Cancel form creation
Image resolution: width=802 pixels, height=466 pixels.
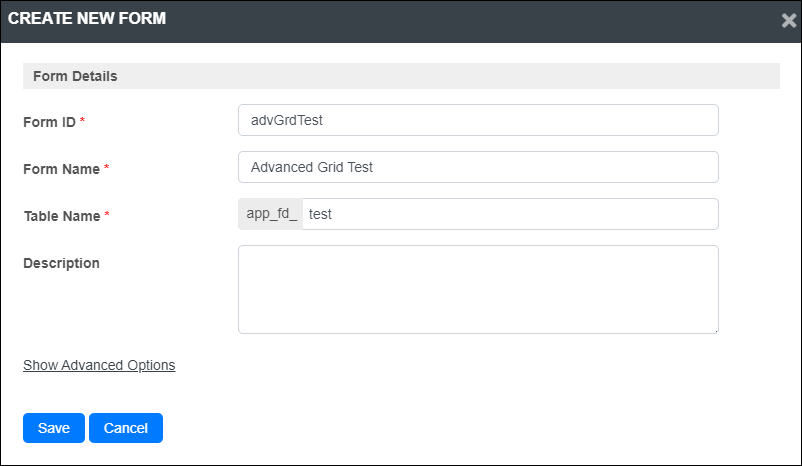pos(126,428)
